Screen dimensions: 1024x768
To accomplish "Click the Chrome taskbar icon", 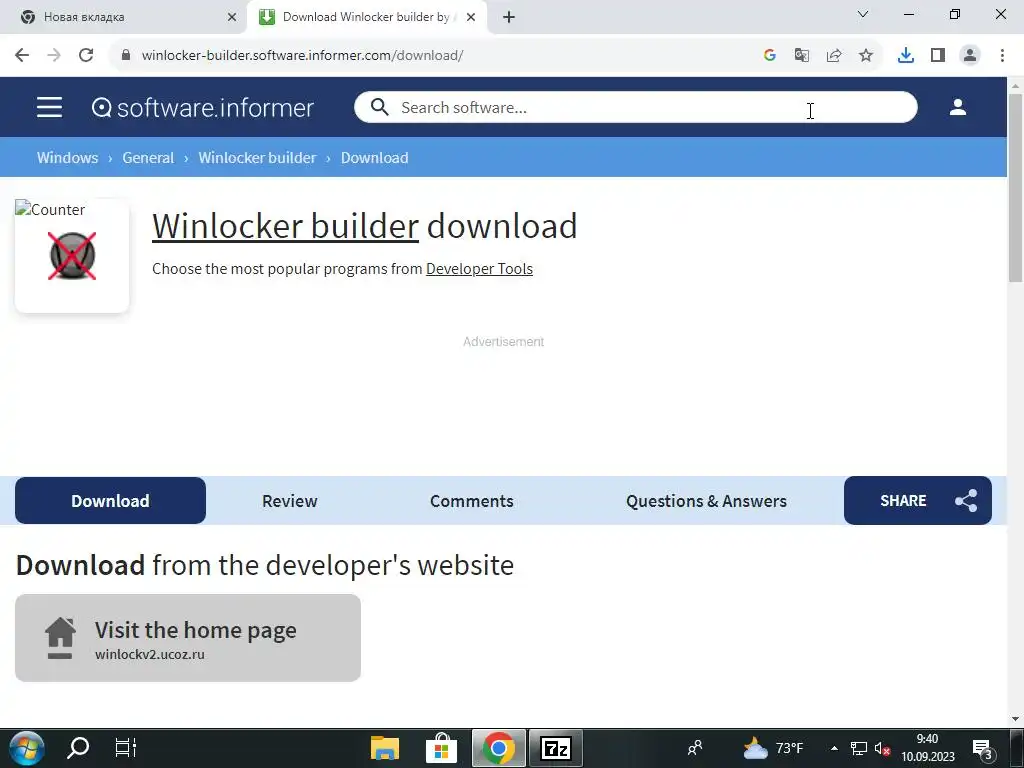I will click(498, 748).
